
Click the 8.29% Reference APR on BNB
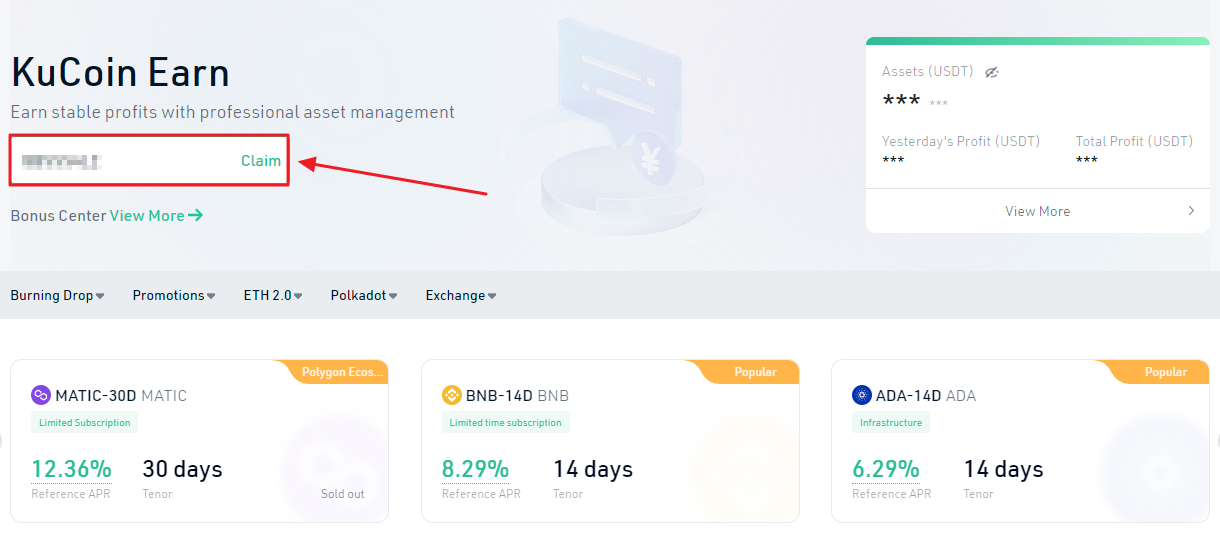tap(475, 469)
